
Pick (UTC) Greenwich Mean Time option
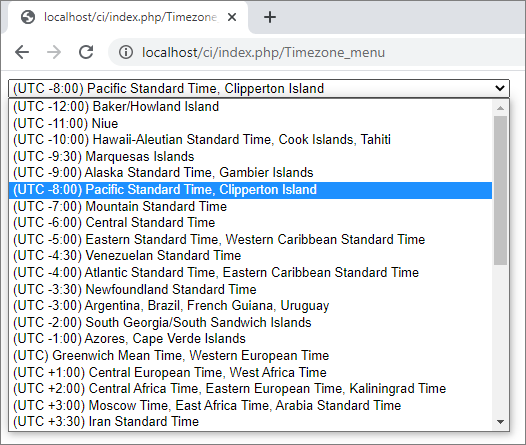pyautogui.click(x=250, y=355)
